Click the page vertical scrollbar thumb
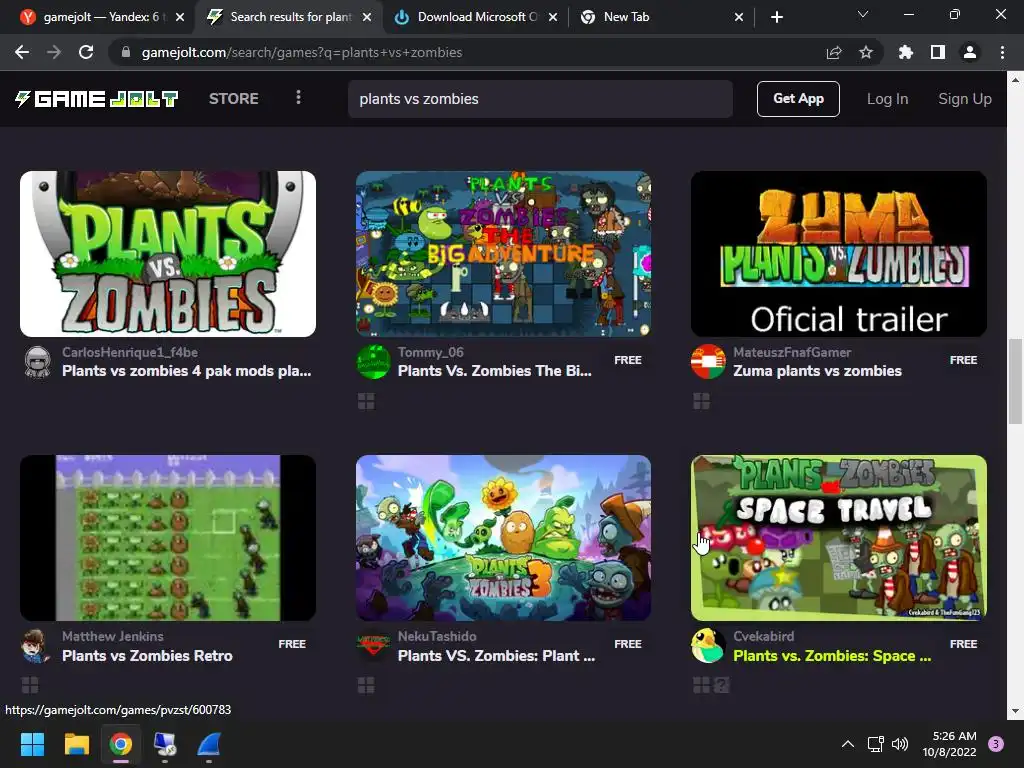Viewport: 1024px width, 768px height. click(x=1015, y=381)
